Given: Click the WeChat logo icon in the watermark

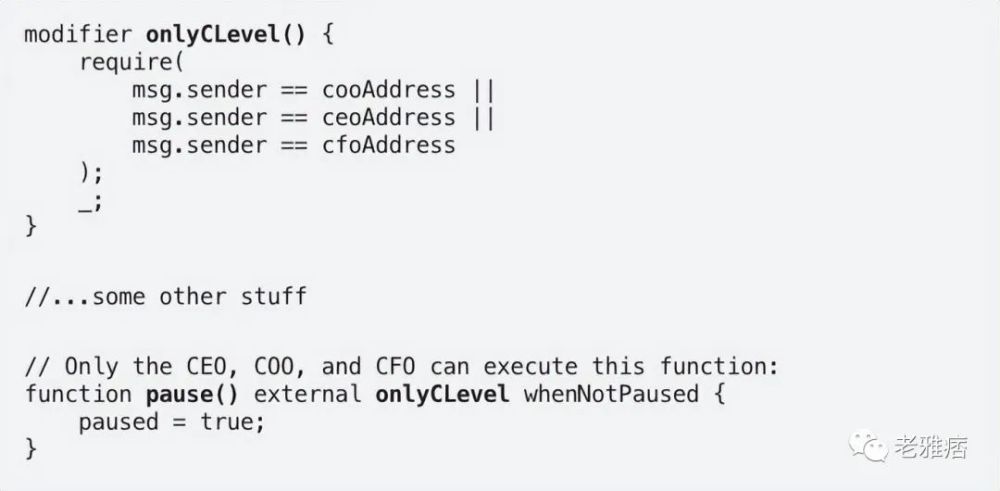Looking at the screenshot, I should [868, 446].
